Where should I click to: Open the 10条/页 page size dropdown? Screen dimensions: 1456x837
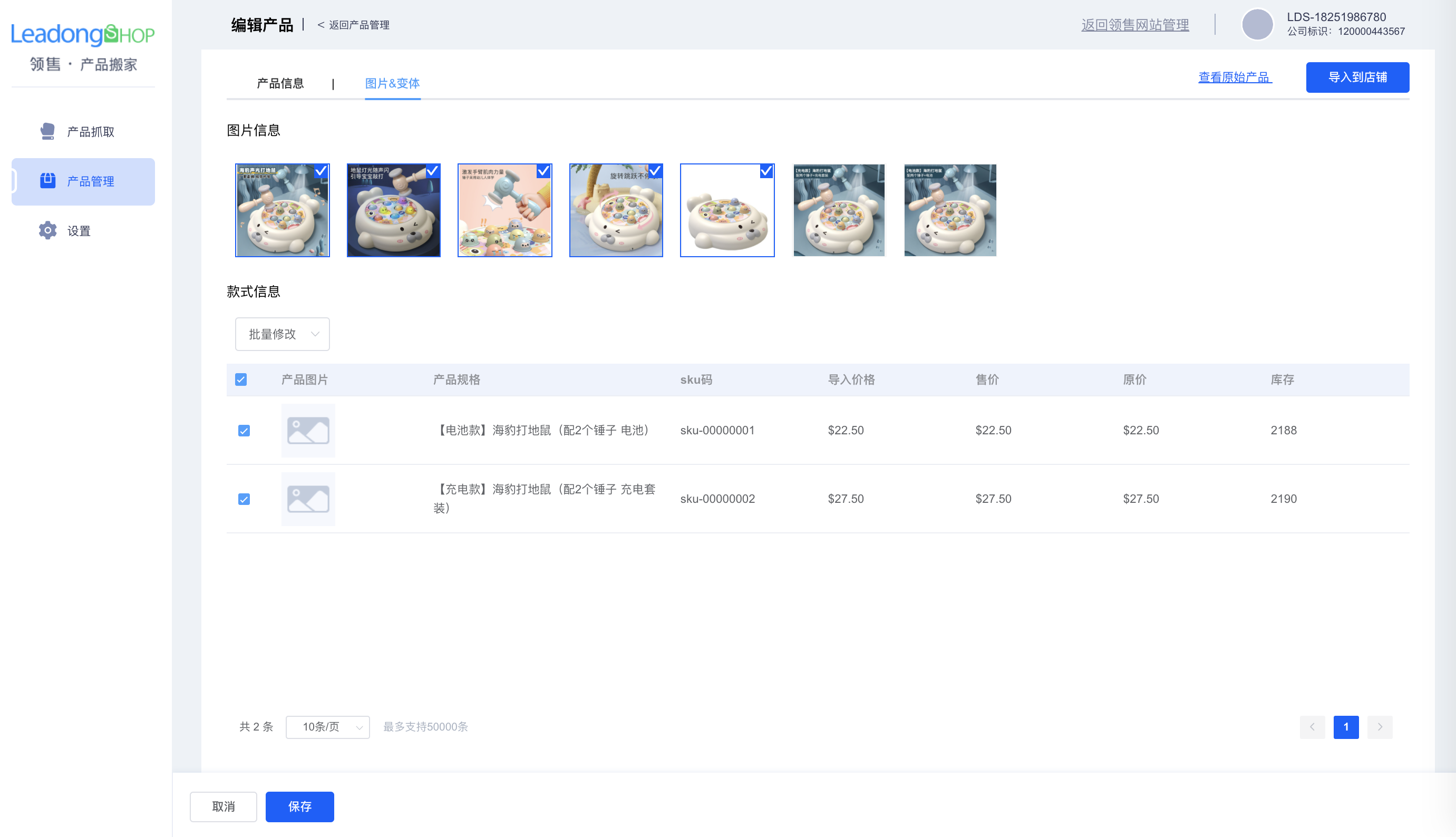tap(327, 727)
